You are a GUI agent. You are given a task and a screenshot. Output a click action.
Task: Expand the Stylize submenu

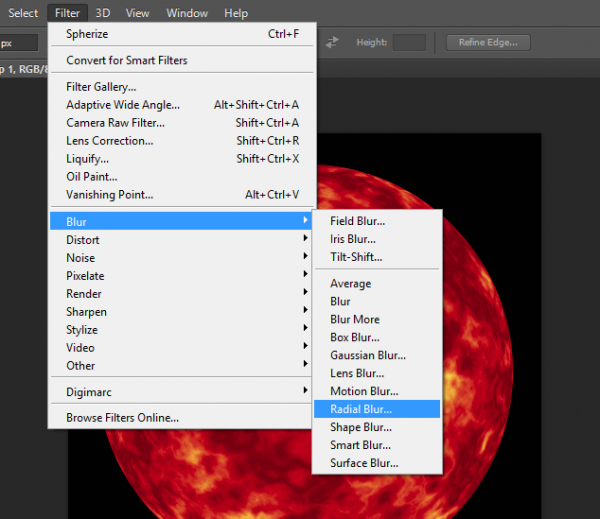181,330
